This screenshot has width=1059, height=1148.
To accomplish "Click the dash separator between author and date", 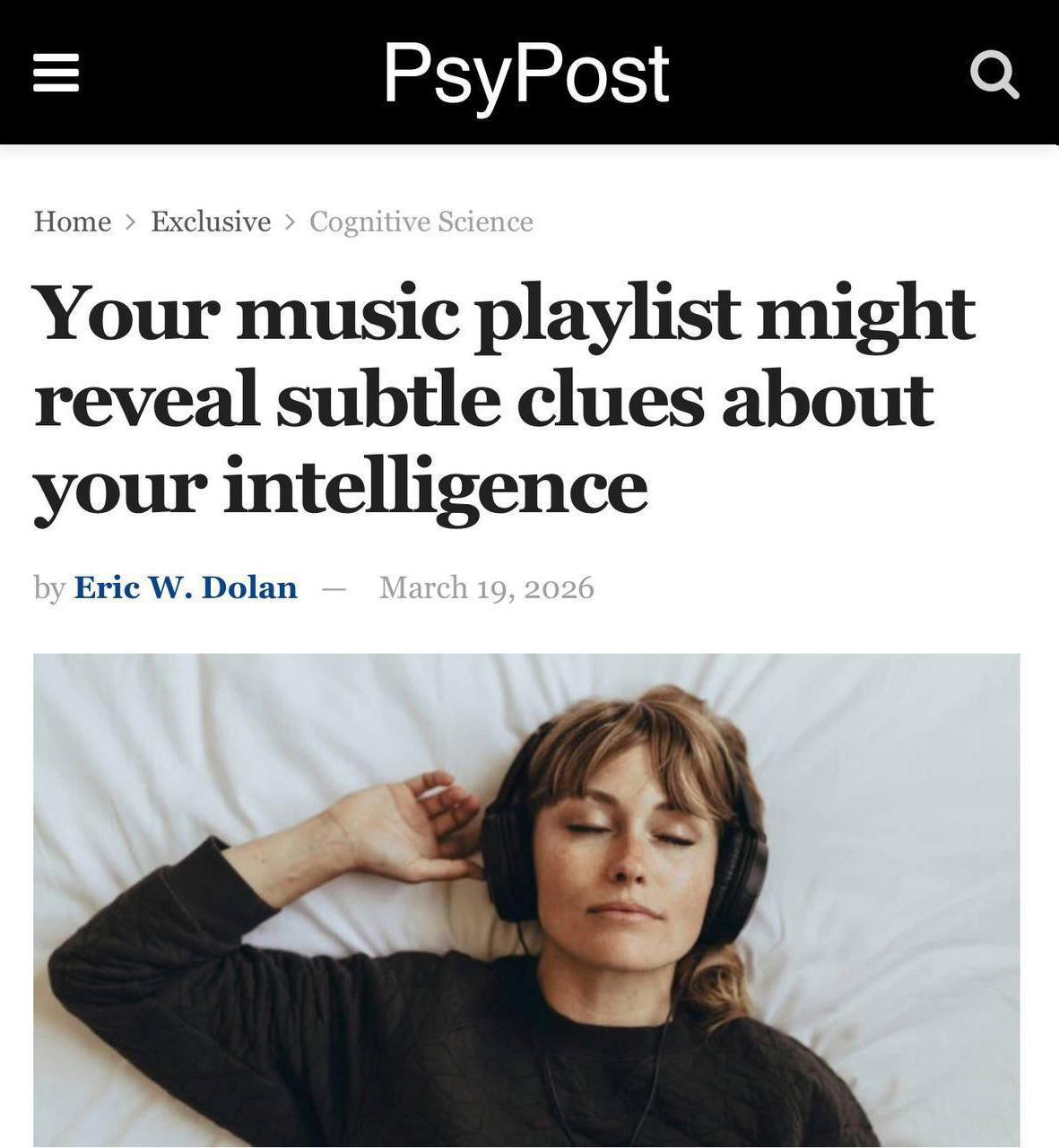I will pos(334,589).
